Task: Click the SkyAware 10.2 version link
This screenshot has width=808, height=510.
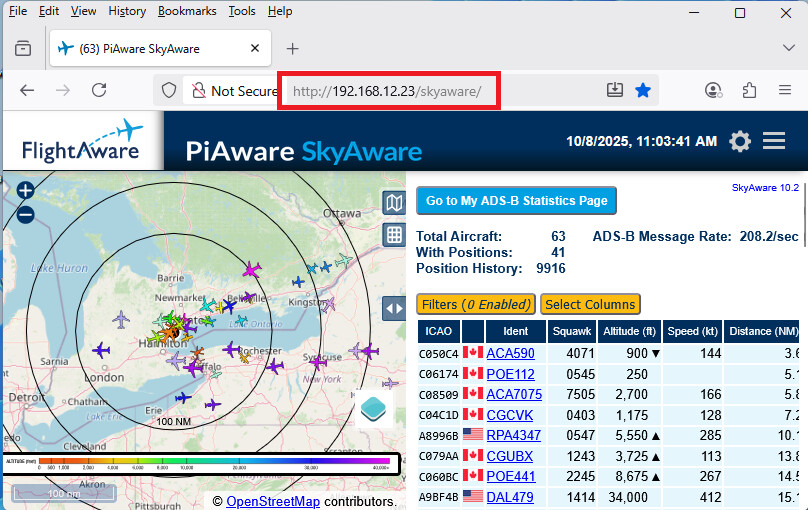Action: point(765,188)
